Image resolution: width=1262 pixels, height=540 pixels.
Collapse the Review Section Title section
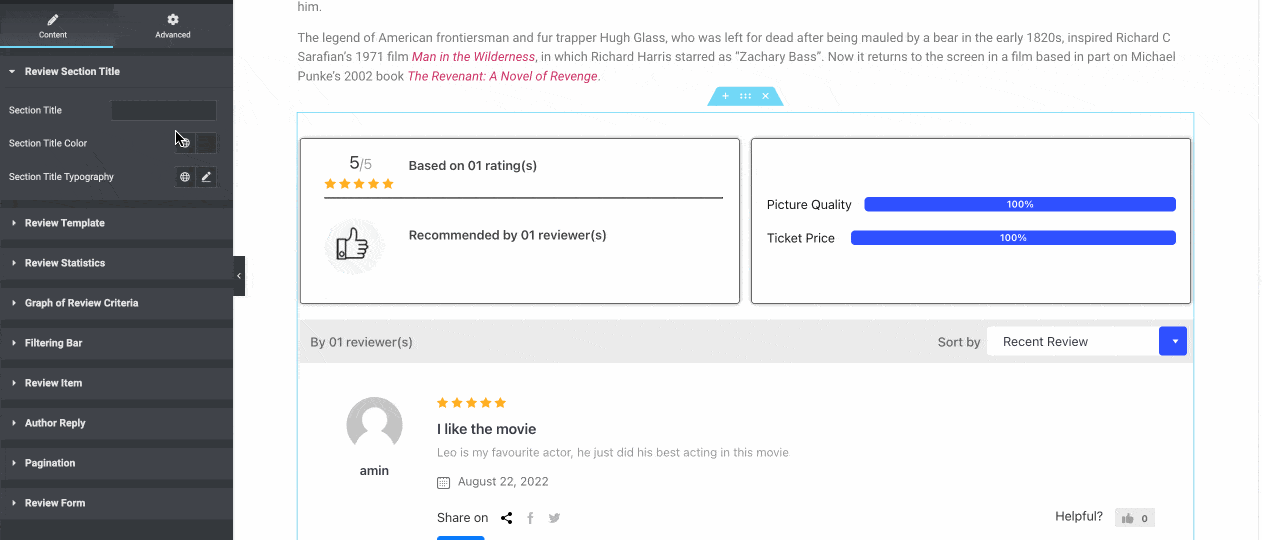[72, 72]
